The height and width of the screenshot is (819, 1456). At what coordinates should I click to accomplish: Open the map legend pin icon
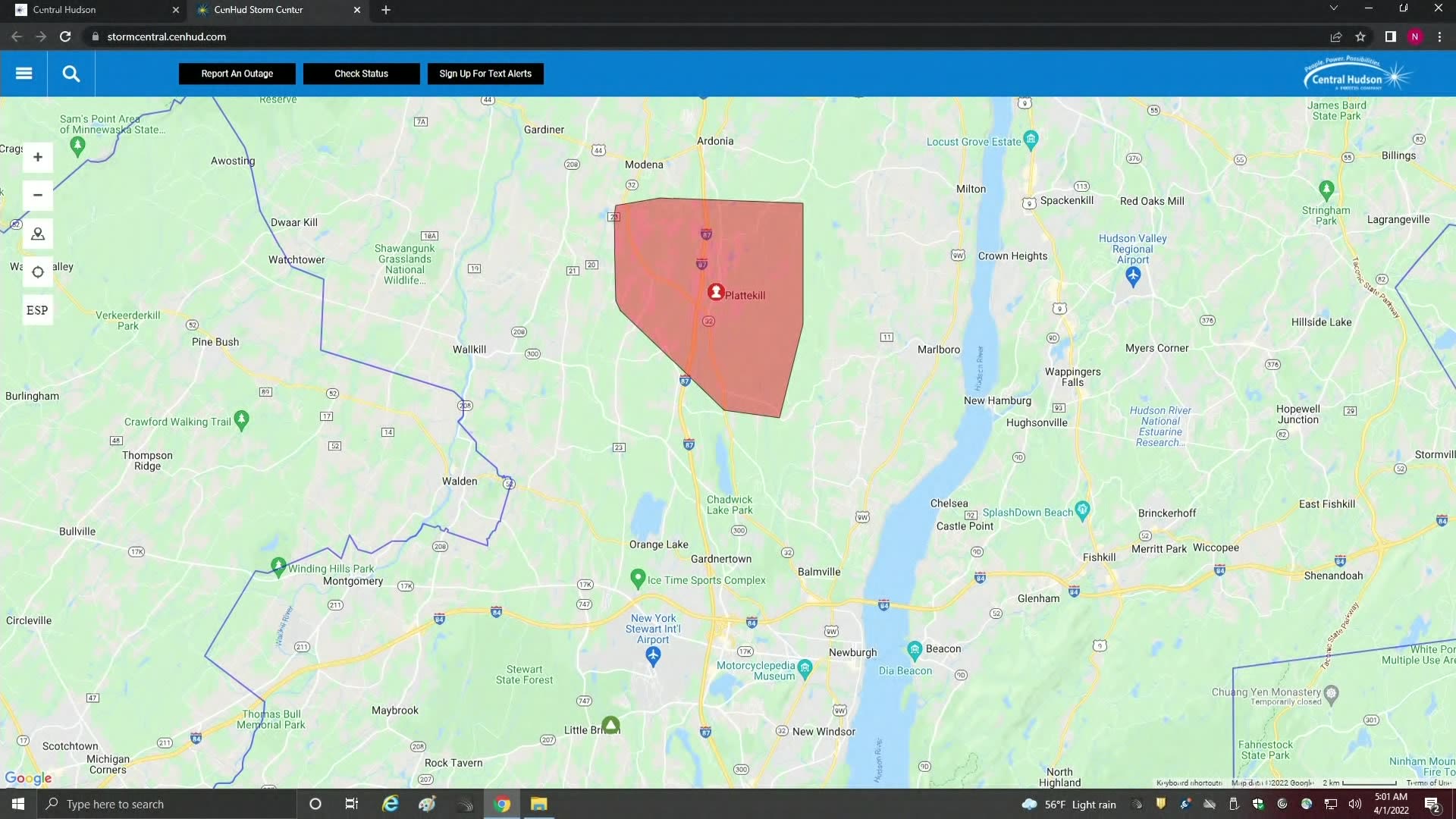click(37, 234)
